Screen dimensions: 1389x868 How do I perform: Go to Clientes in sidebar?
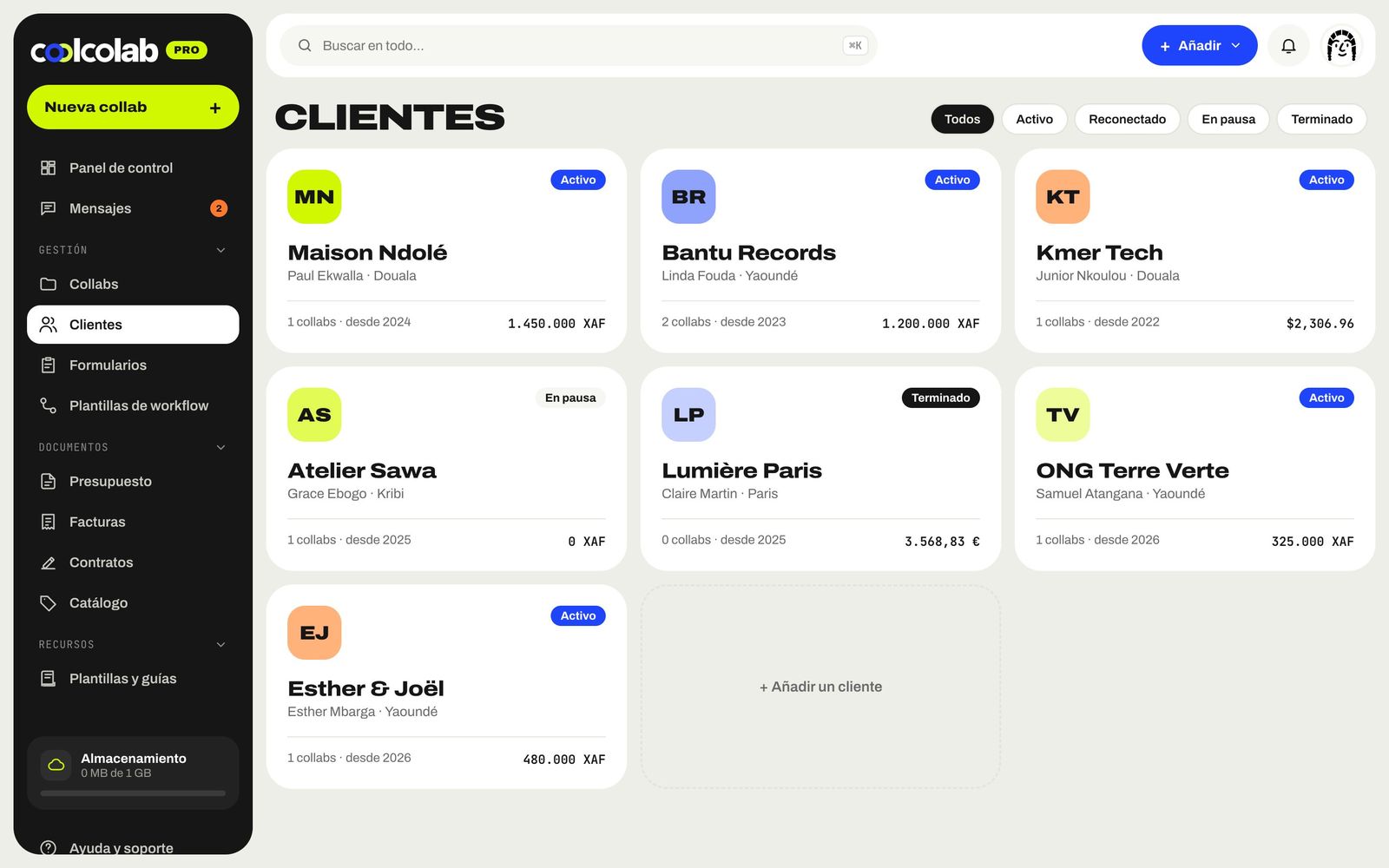tap(133, 325)
